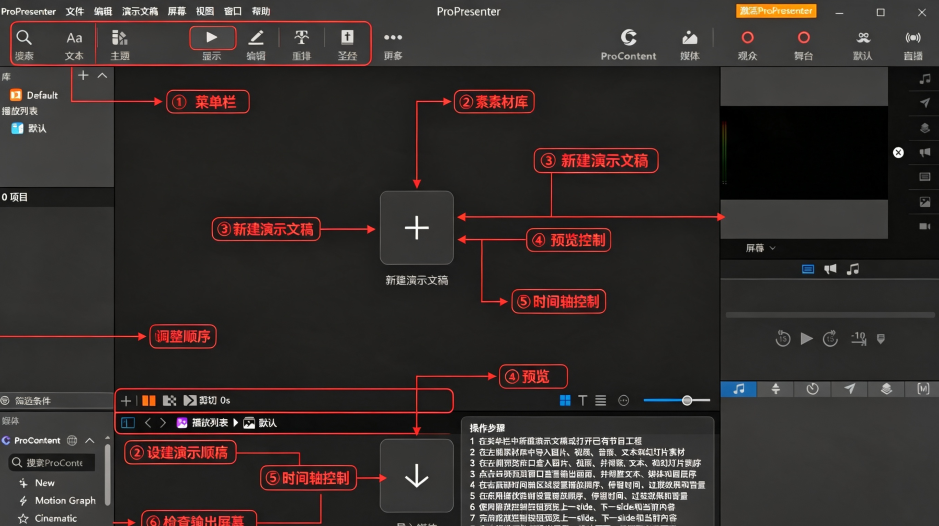
Task: Open the 主题 theme picker
Action: pyautogui.click(x=120, y=44)
